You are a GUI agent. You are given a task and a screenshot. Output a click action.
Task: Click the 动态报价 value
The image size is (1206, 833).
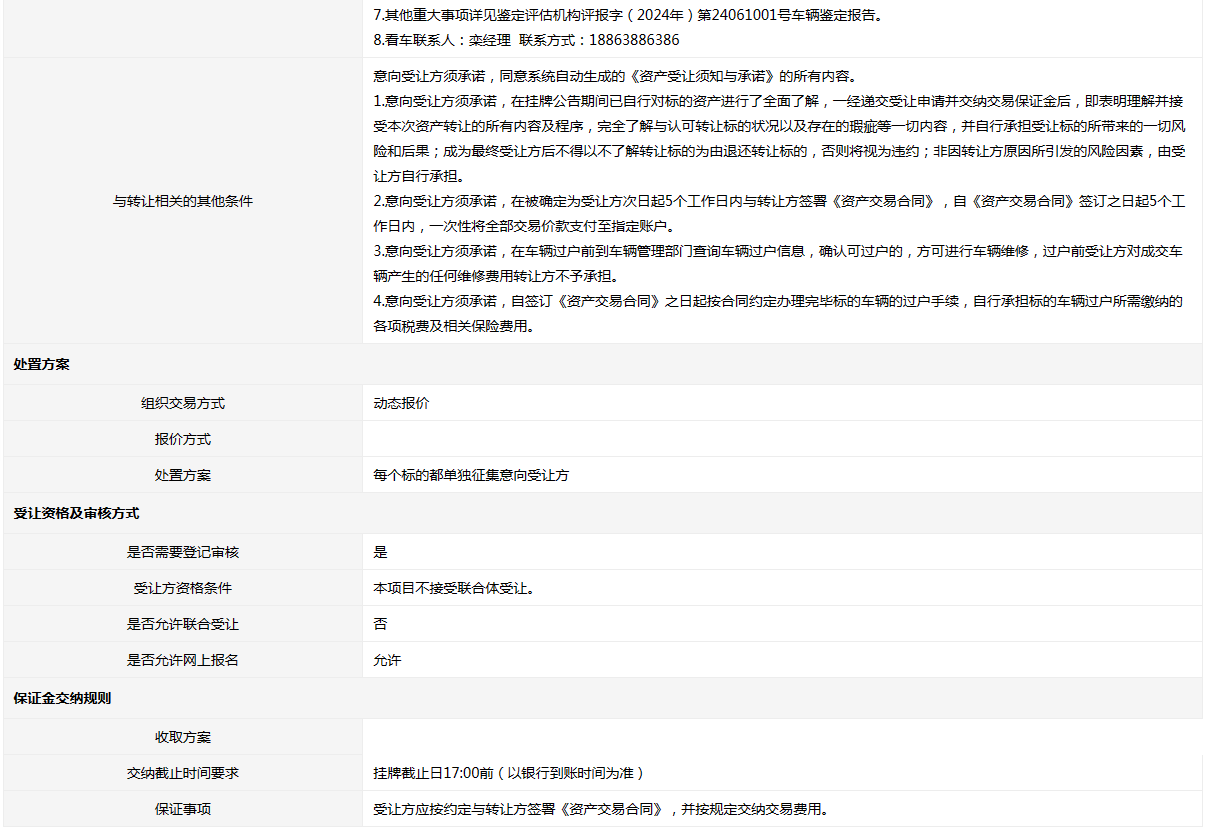click(x=401, y=403)
